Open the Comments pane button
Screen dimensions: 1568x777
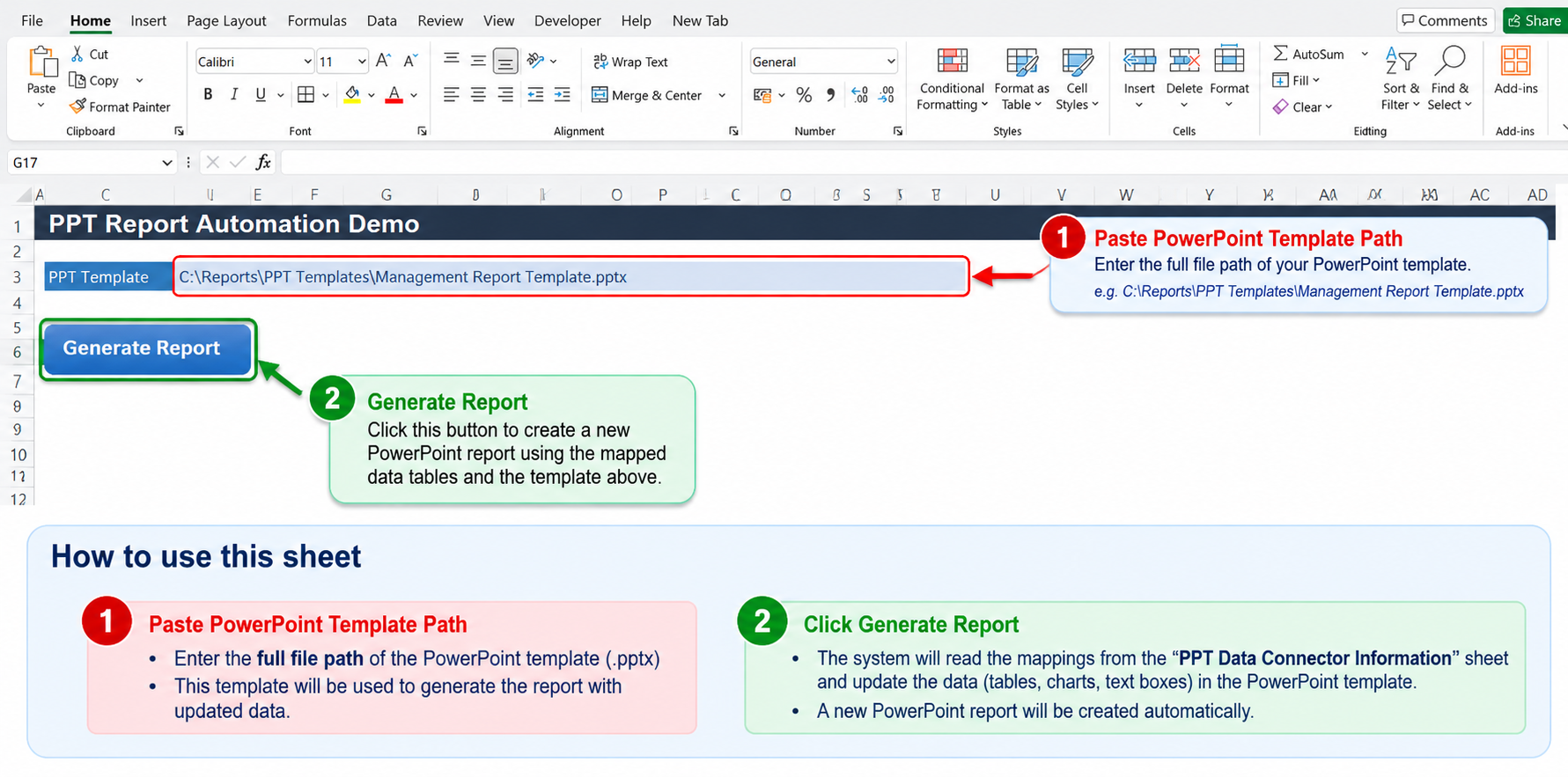[x=1445, y=20]
